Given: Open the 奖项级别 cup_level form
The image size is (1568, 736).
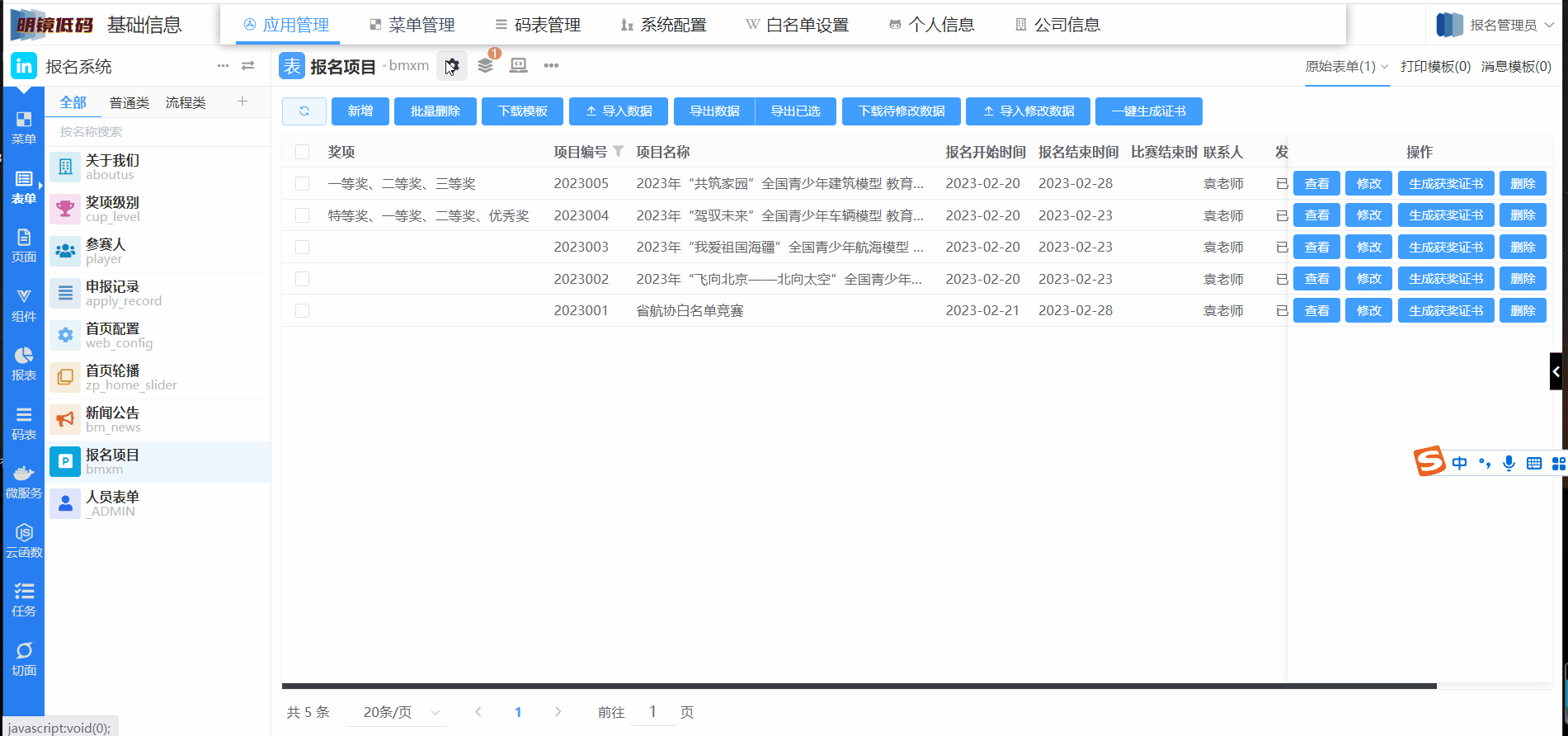Looking at the screenshot, I should tap(158, 209).
